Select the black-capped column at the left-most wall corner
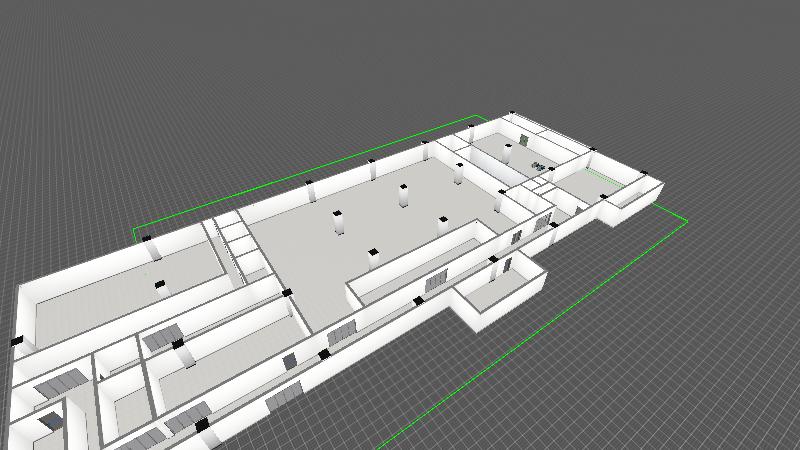The height and width of the screenshot is (450, 800). 15,343
